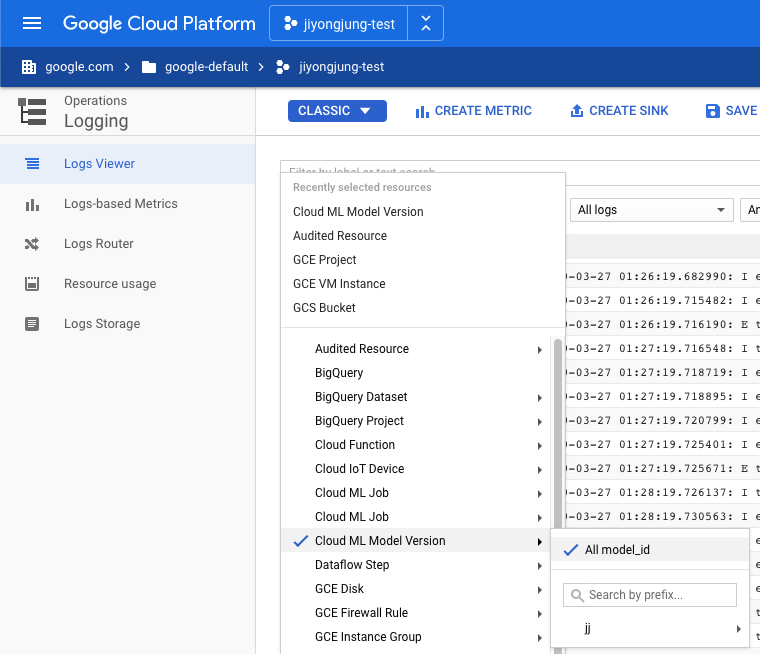
Task: Open the CLASSIC viewer dropdown
Action: (337, 111)
